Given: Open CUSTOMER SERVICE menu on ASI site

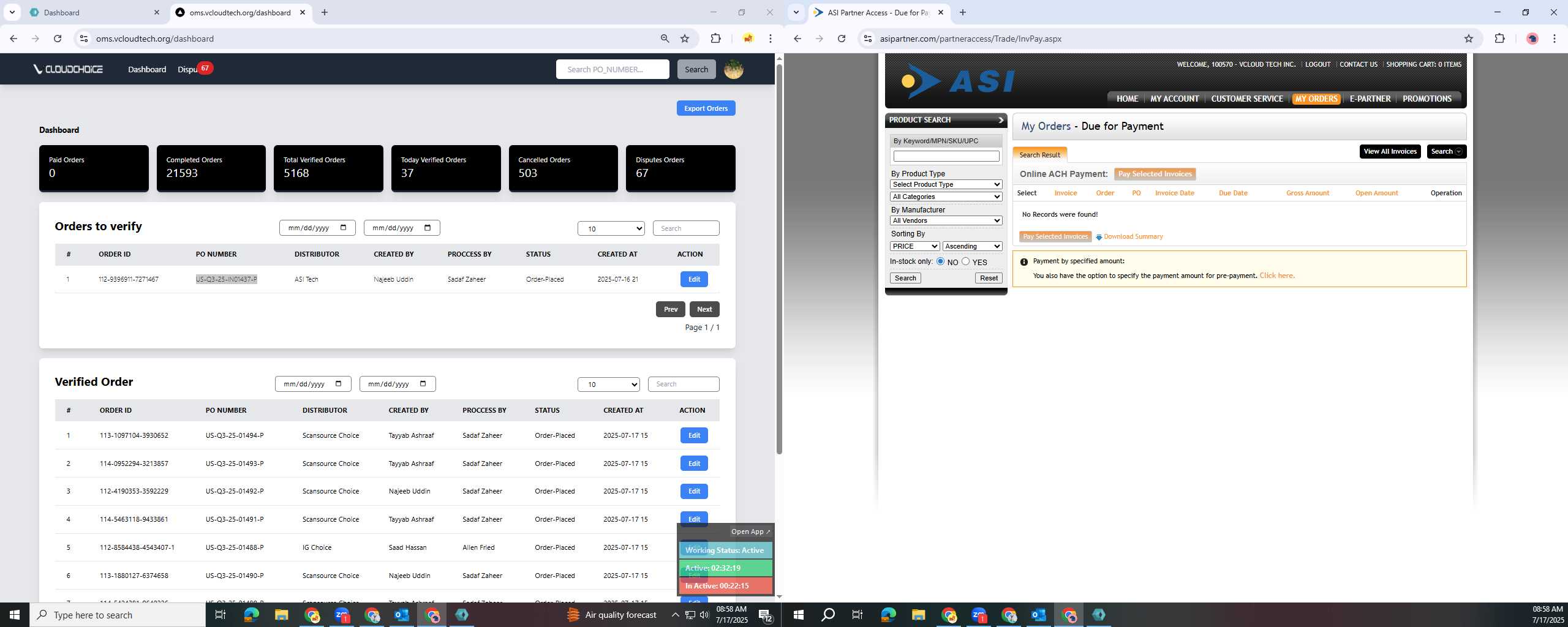Looking at the screenshot, I should coord(1246,99).
